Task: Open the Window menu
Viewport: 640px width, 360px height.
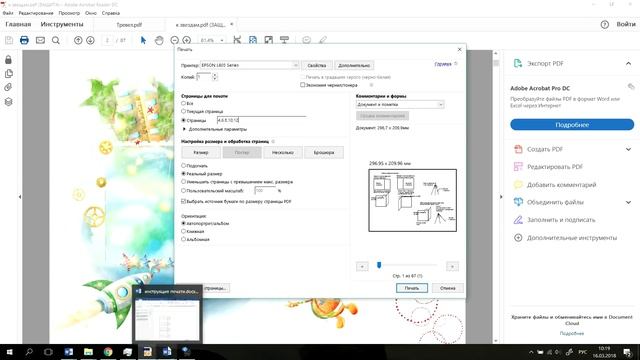Action: click(91, 13)
